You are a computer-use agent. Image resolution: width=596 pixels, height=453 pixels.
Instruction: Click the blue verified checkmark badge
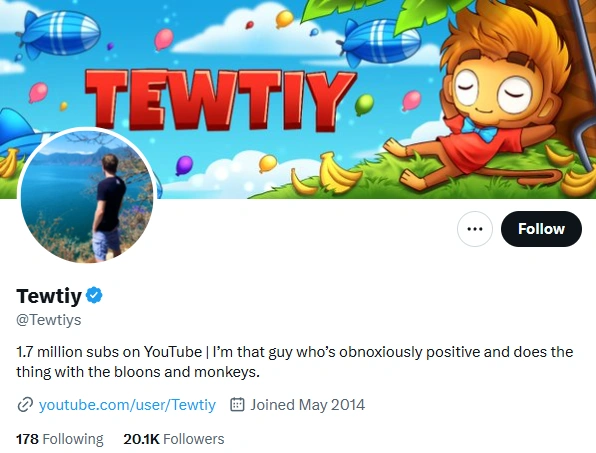[94, 295]
